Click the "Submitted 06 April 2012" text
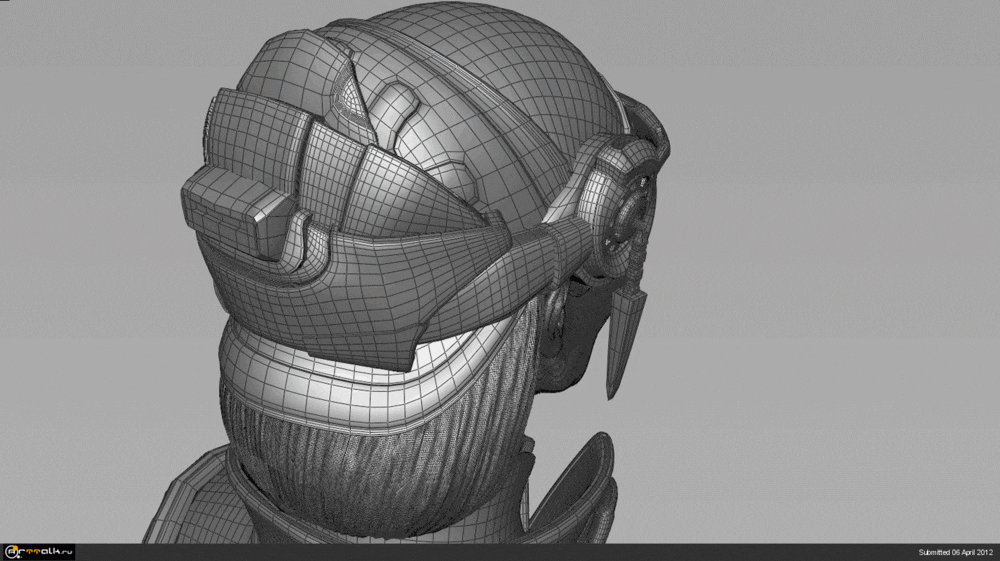Image resolution: width=1000 pixels, height=561 pixels. pos(955,552)
